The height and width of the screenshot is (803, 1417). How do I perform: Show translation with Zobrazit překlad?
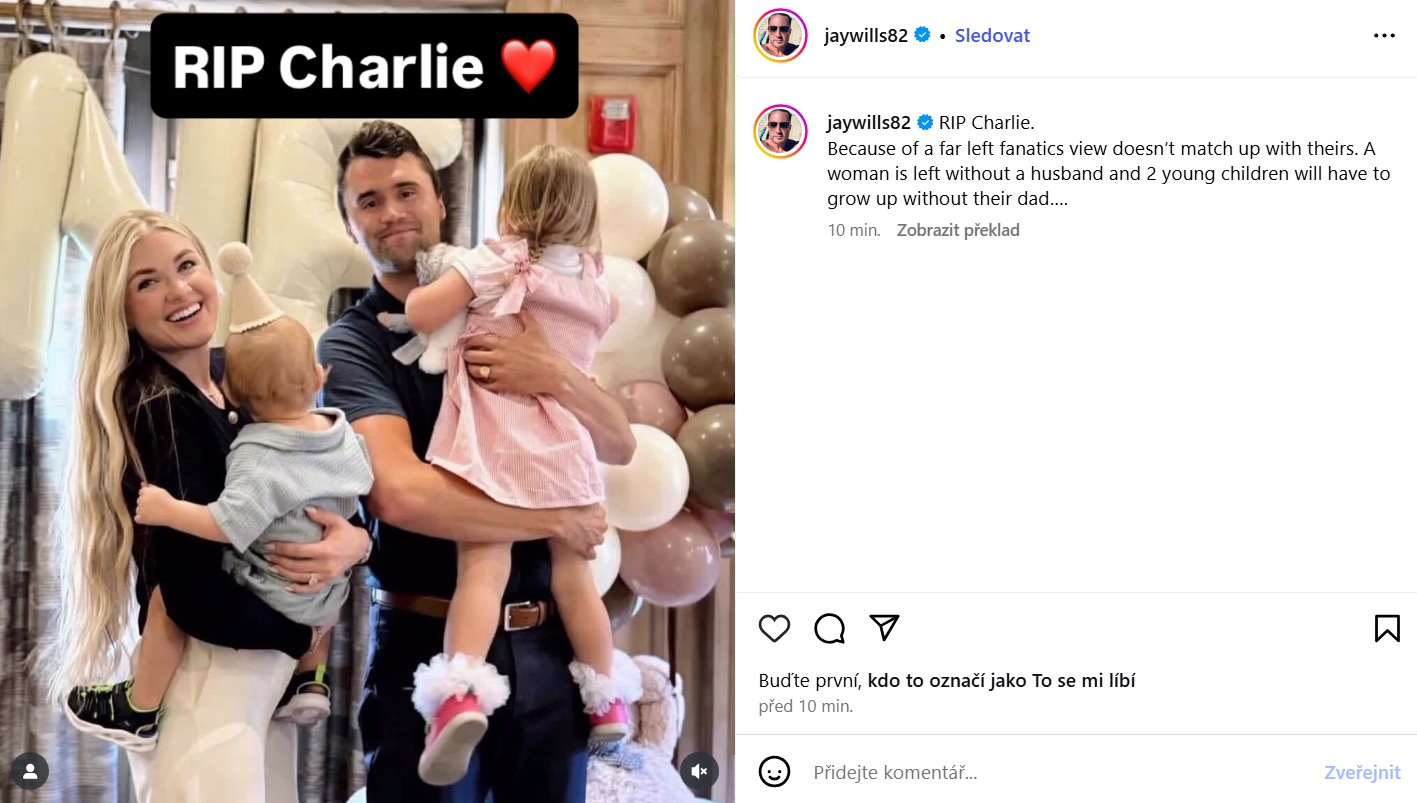(x=958, y=230)
